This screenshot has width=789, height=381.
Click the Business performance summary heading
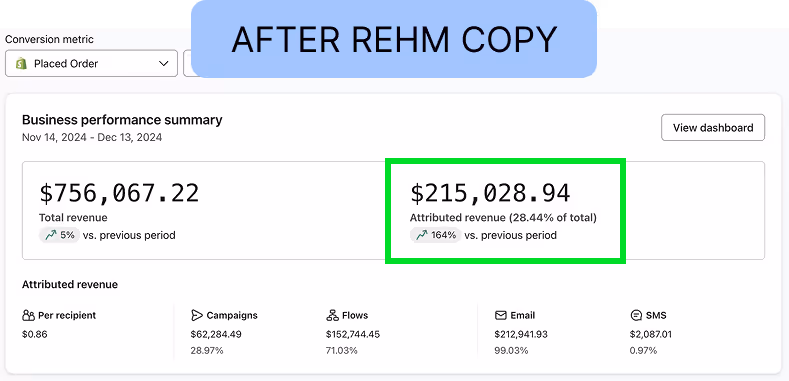122,120
